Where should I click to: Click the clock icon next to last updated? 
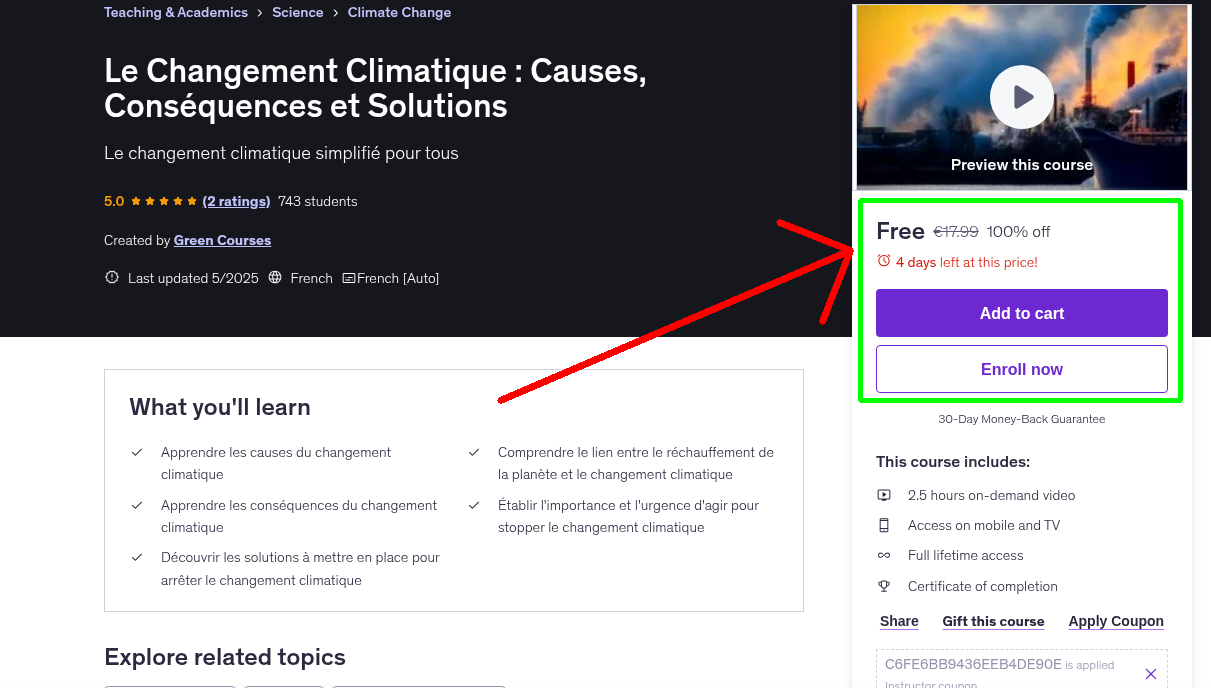111,277
